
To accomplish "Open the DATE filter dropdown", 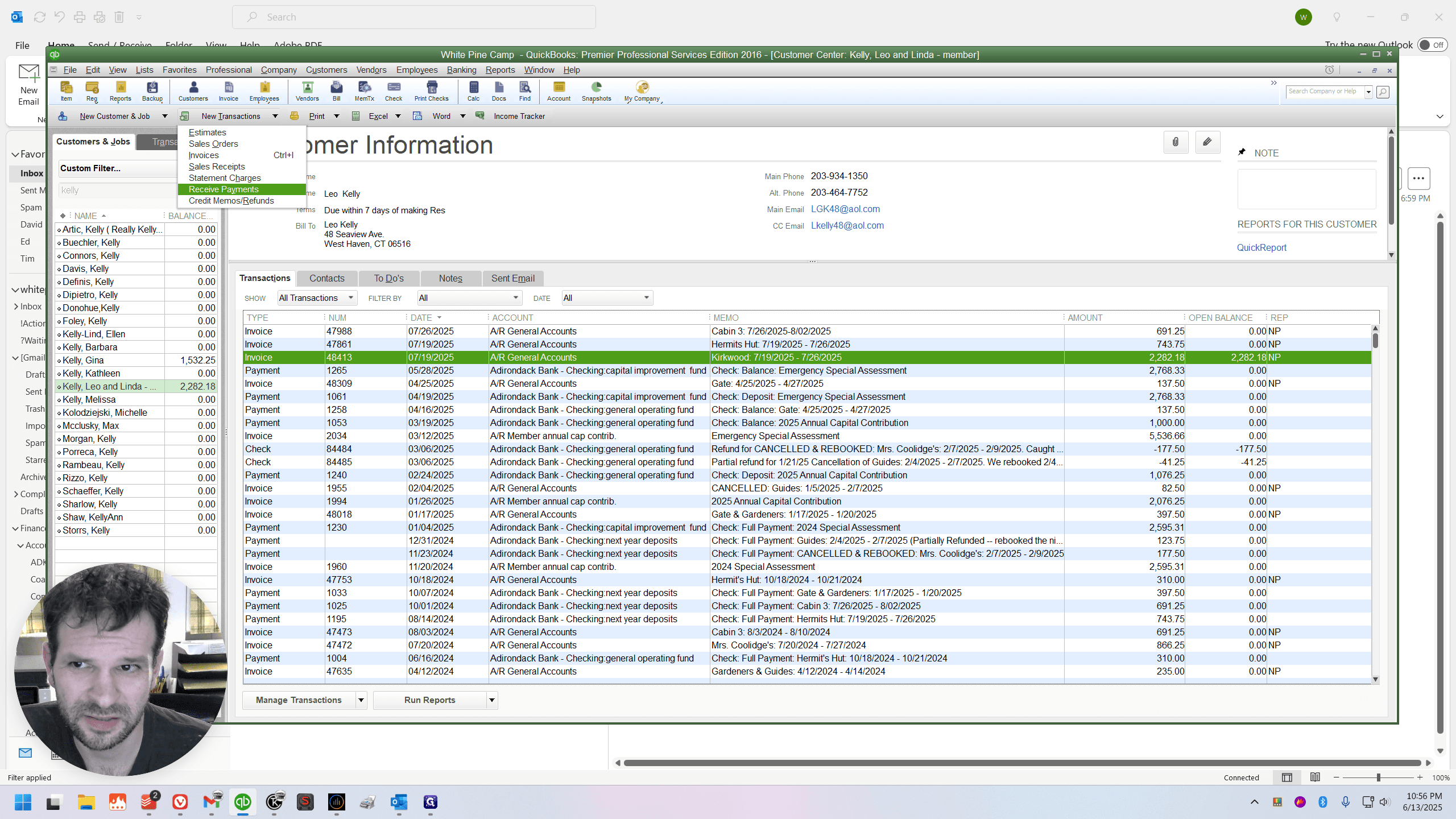I will [x=607, y=298].
